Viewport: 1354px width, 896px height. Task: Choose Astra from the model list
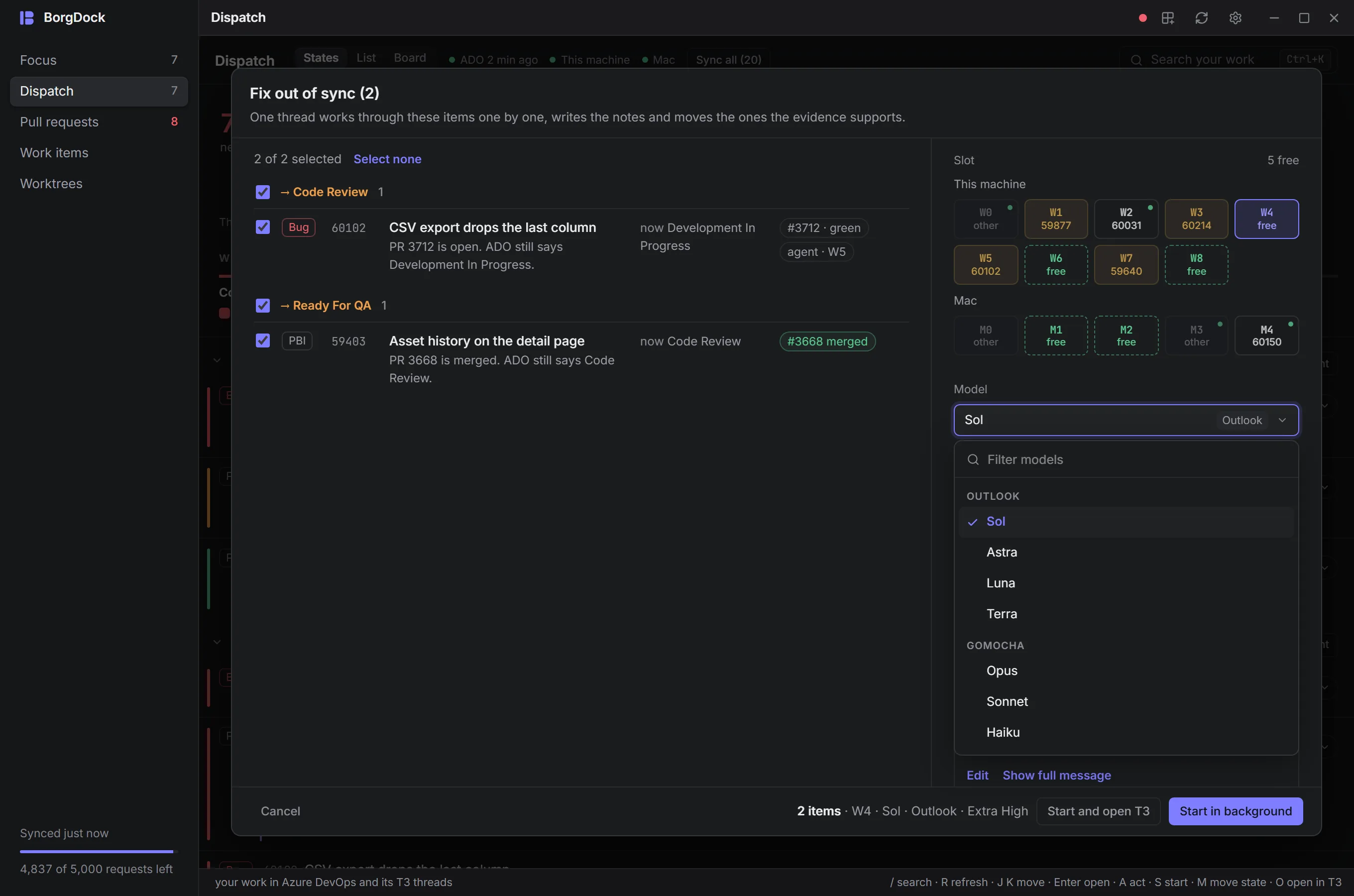pos(1126,552)
